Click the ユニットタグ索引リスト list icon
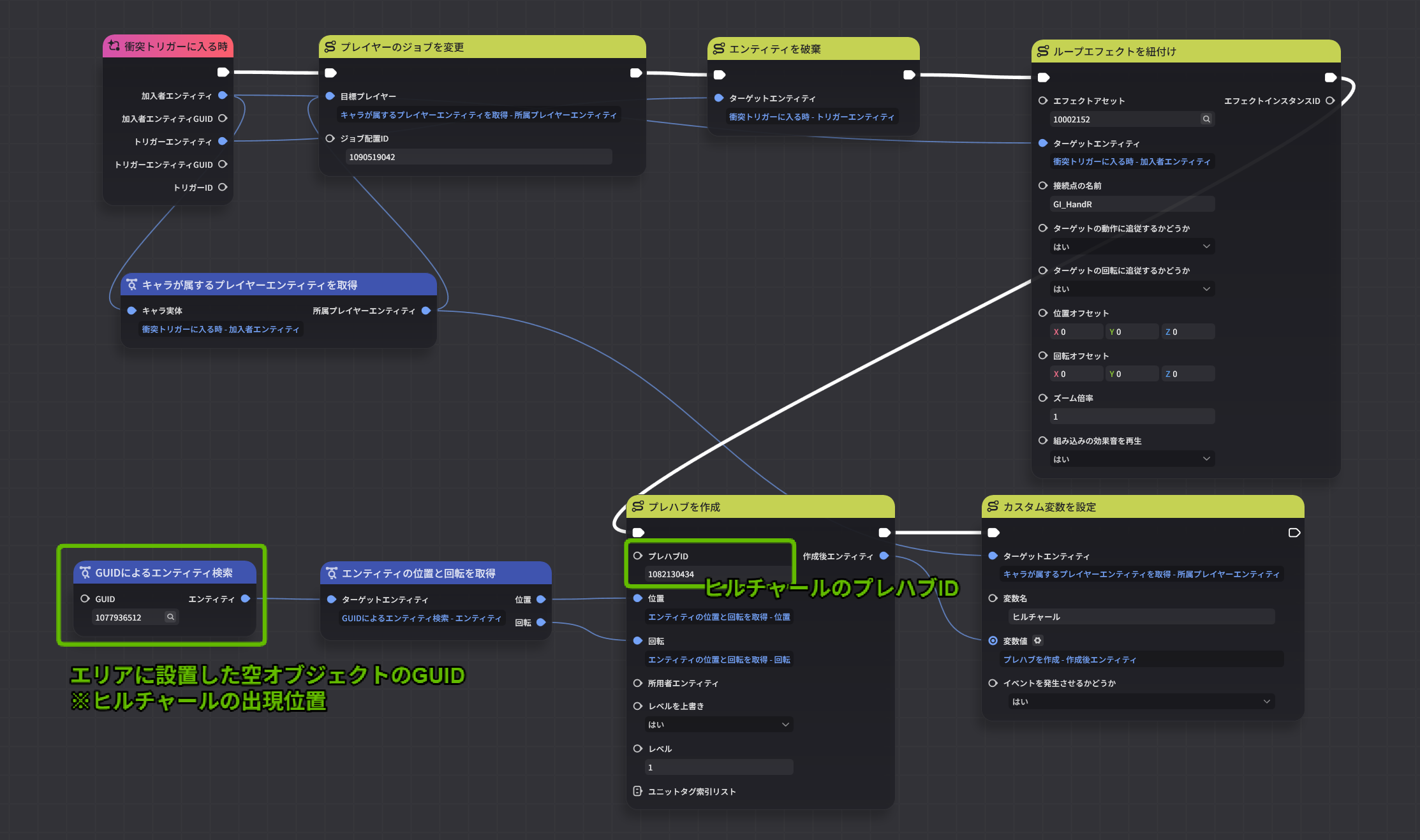Image resolution: width=1420 pixels, height=840 pixels. (x=637, y=791)
